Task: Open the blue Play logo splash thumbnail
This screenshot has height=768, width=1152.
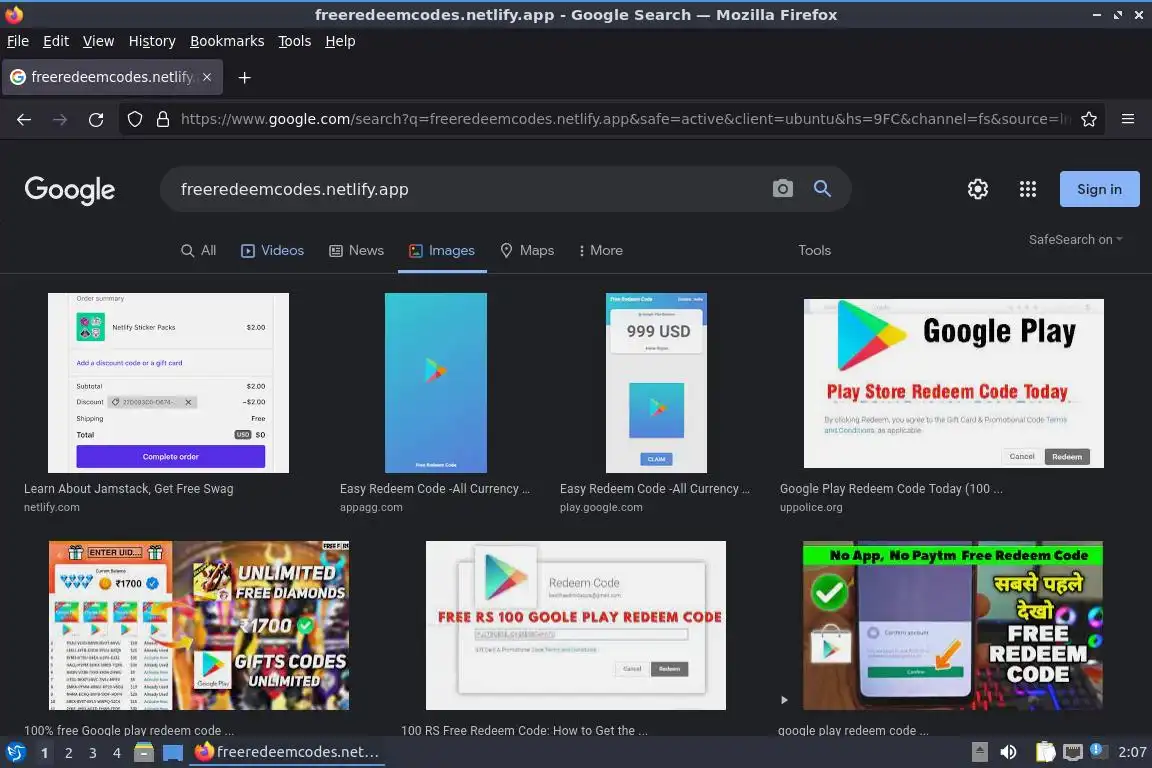Action: tap(436, 383)
